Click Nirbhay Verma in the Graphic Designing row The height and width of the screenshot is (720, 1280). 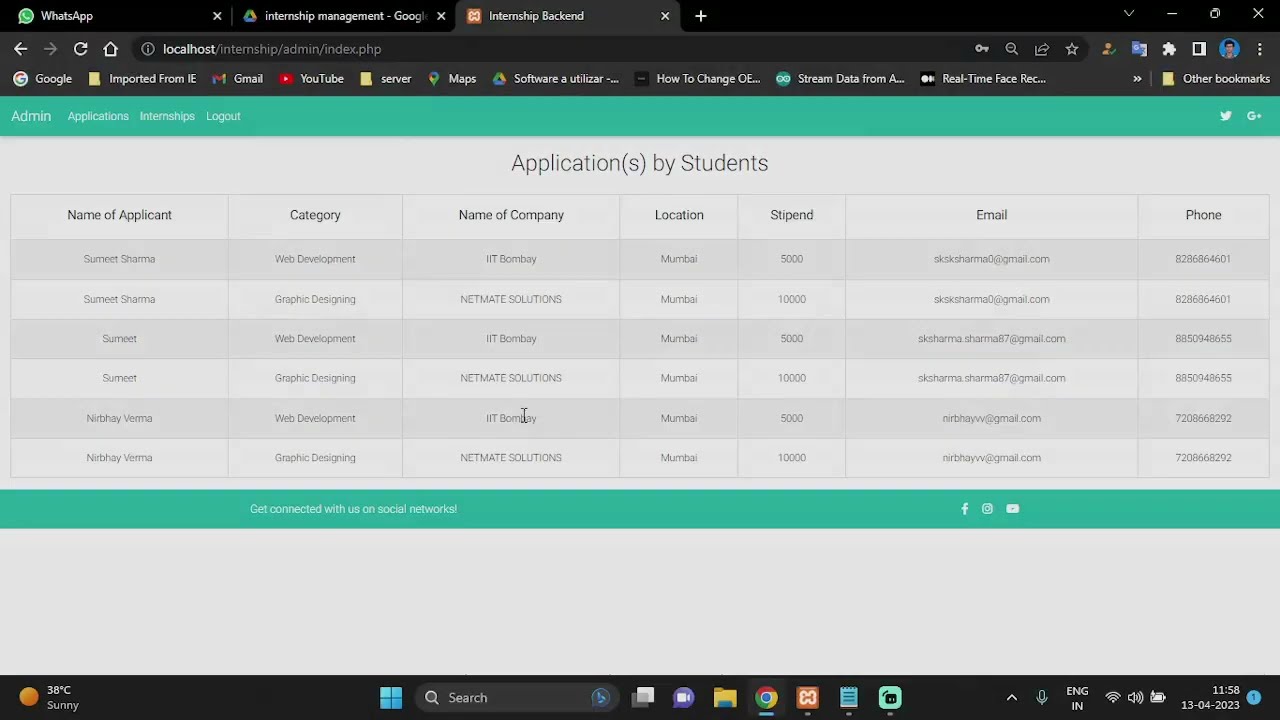click(x=119, y=458)
